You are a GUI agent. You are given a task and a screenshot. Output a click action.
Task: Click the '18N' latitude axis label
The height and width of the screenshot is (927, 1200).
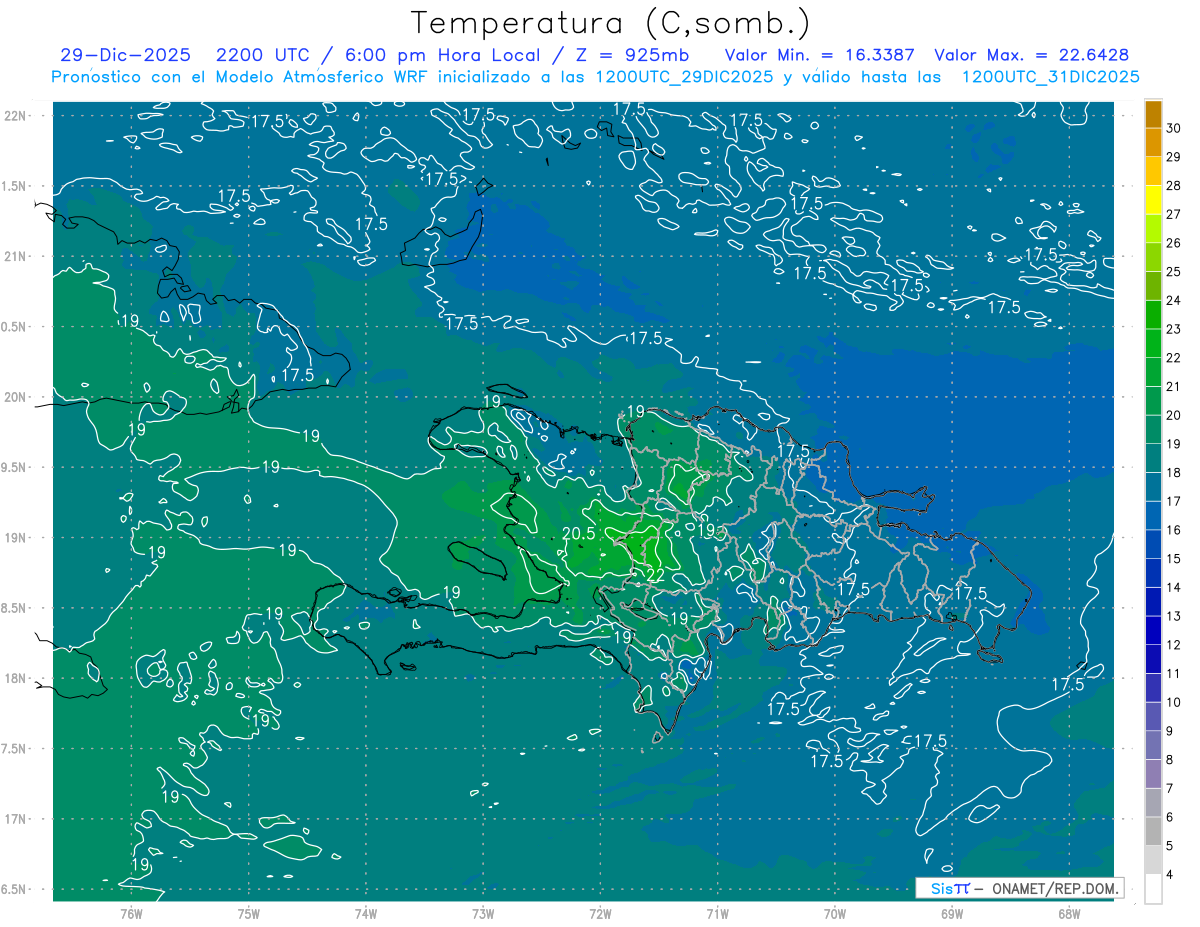pyautogui.click(x=14, y=678)
